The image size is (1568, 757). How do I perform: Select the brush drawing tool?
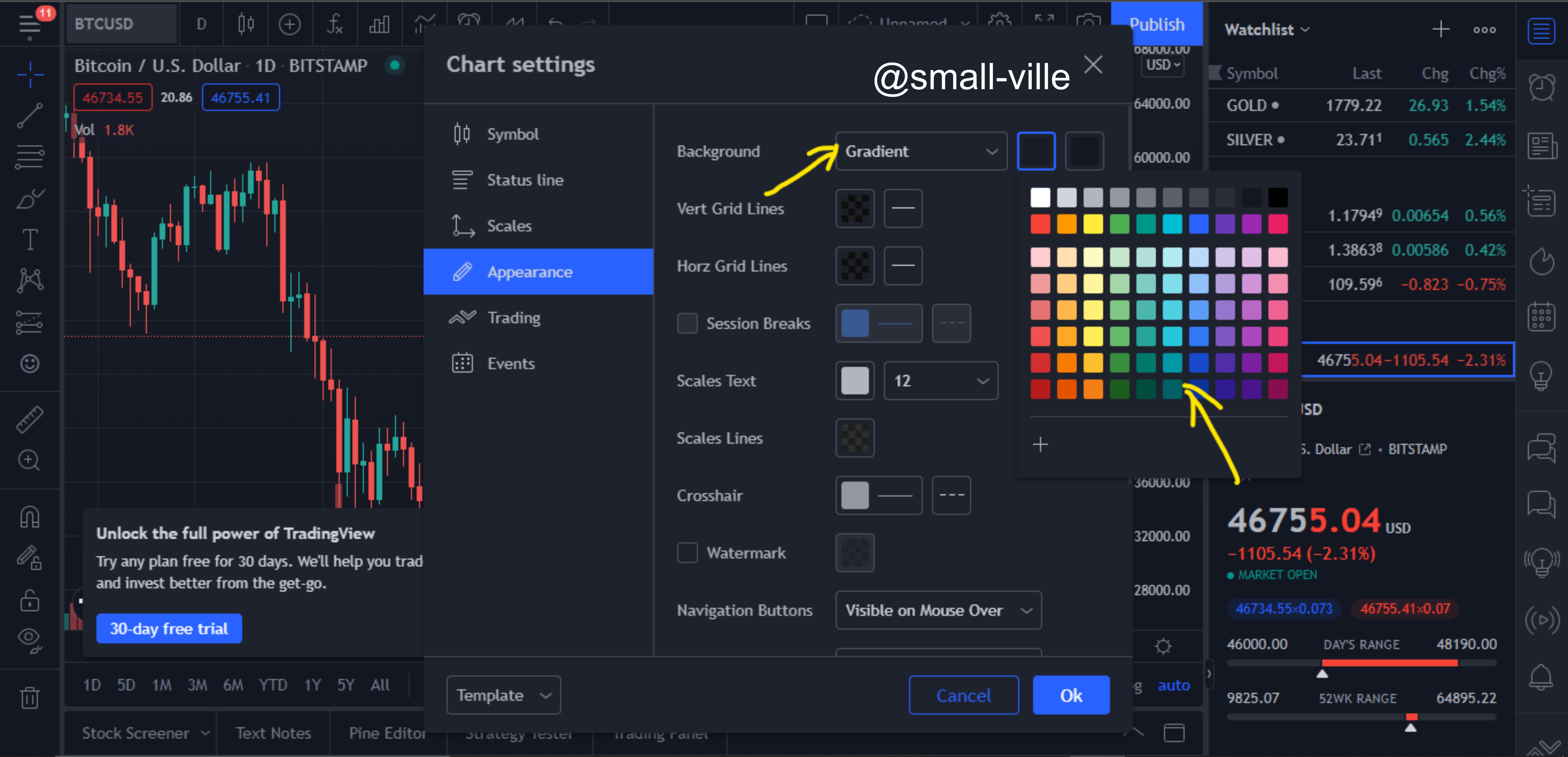click(29, 198)
